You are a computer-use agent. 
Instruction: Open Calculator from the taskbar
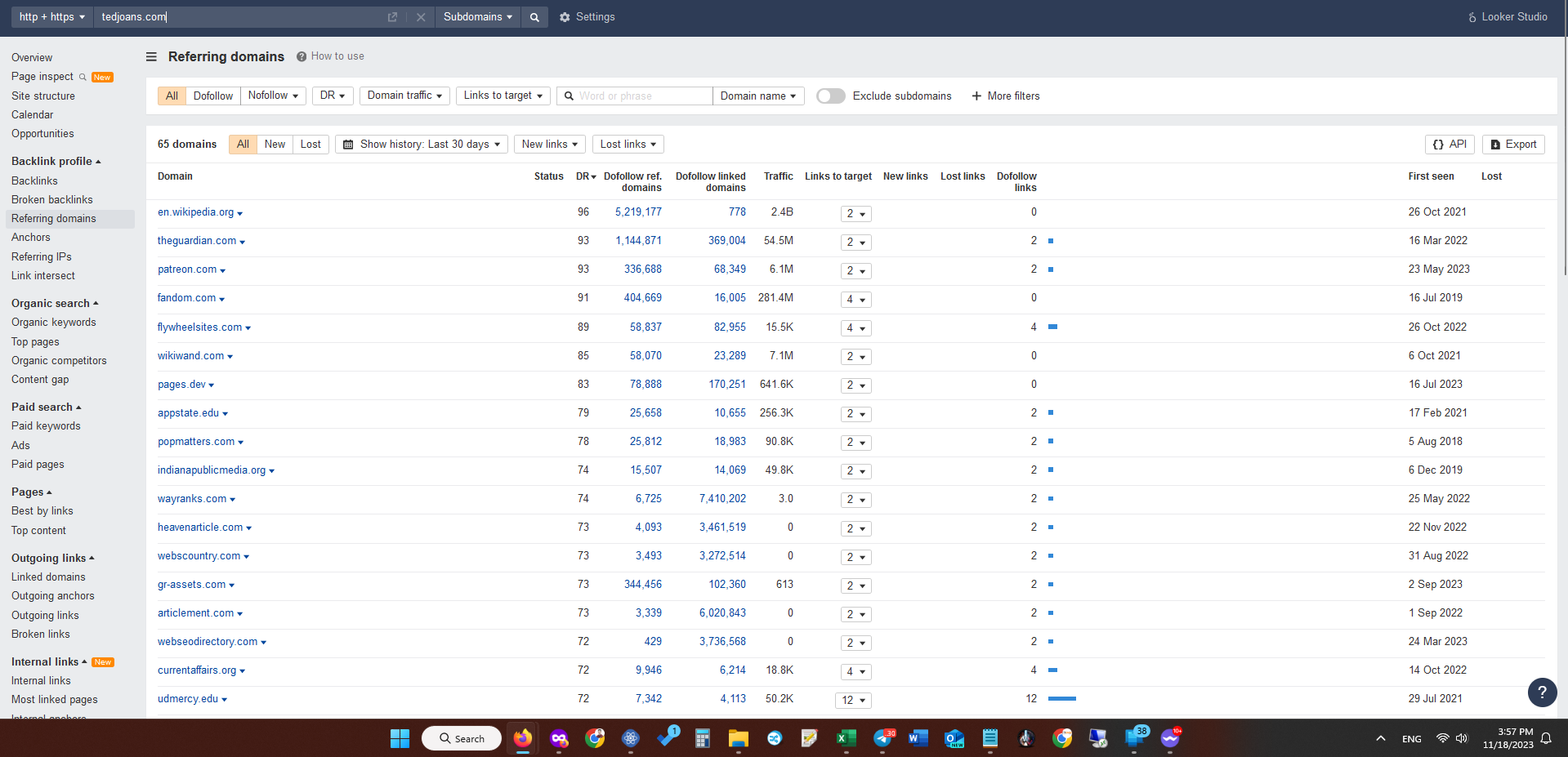702,738
